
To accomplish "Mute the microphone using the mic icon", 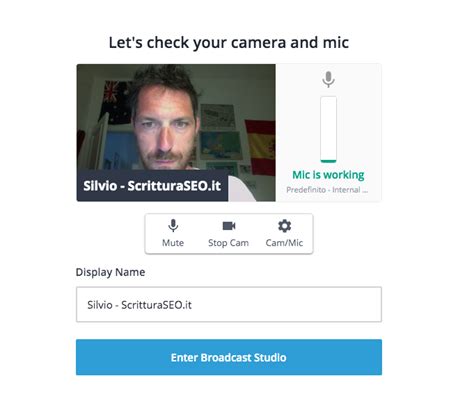I will (173, 226).
